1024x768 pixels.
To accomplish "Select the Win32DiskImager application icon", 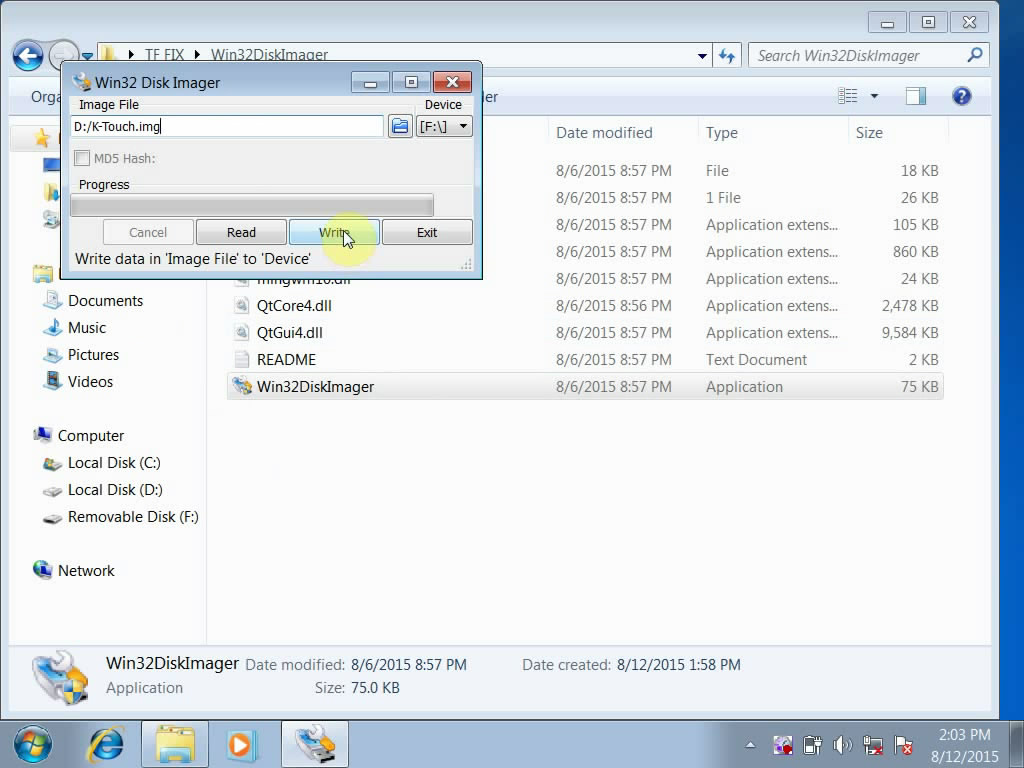I will coord(242,386).
